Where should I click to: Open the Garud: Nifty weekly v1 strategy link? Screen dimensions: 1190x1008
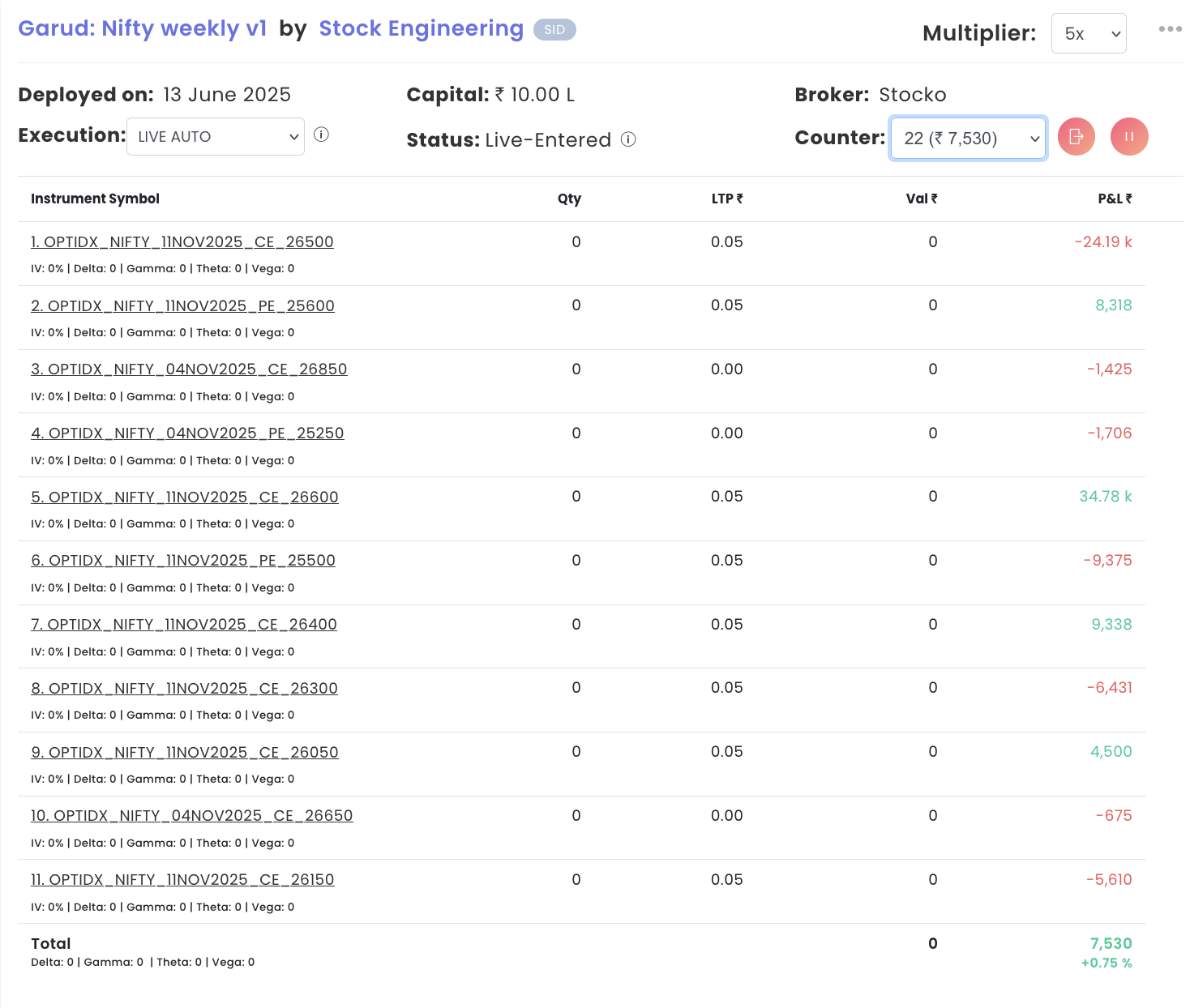[x=143, y=28]
